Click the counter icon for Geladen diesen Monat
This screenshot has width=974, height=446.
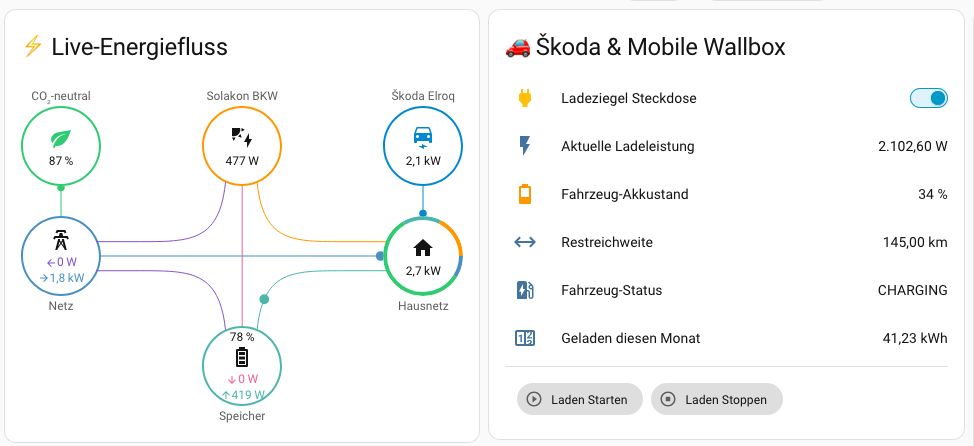point(525,338)
